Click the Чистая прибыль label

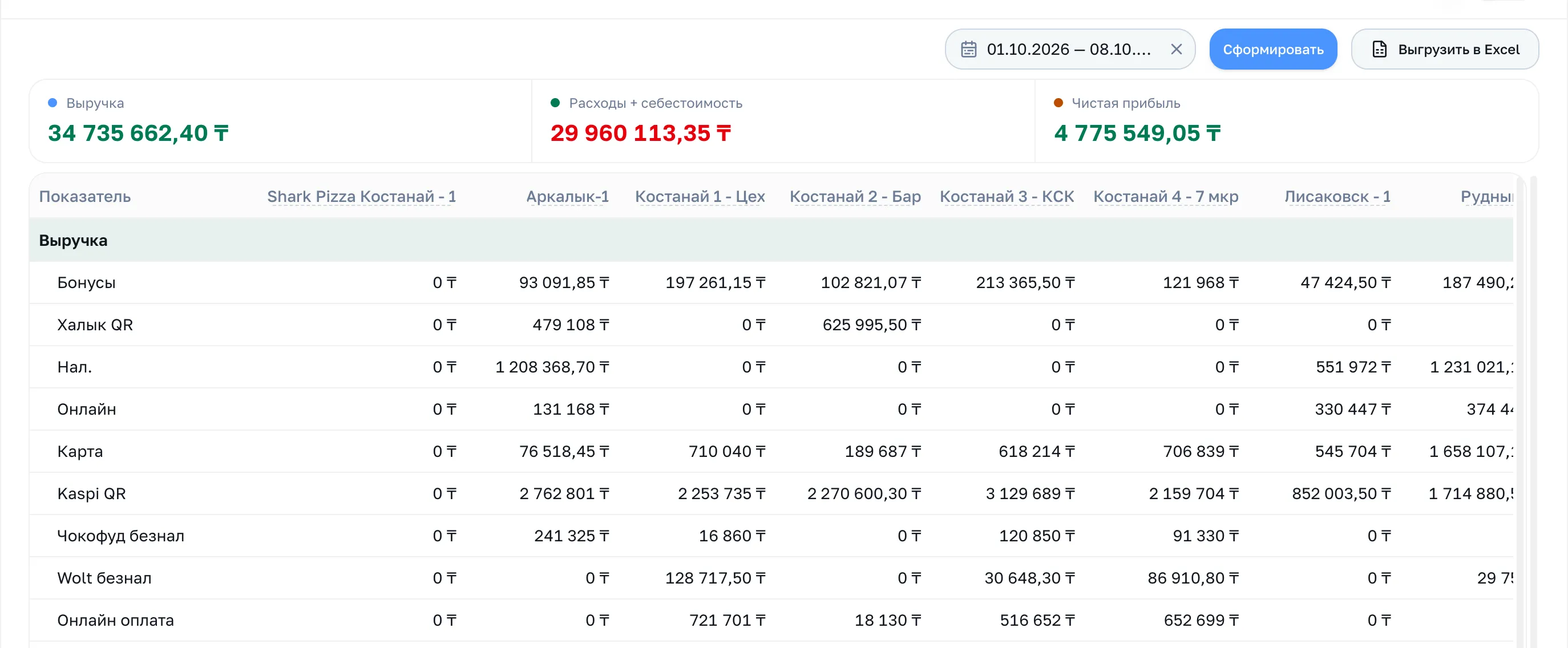coord(1125,103)
